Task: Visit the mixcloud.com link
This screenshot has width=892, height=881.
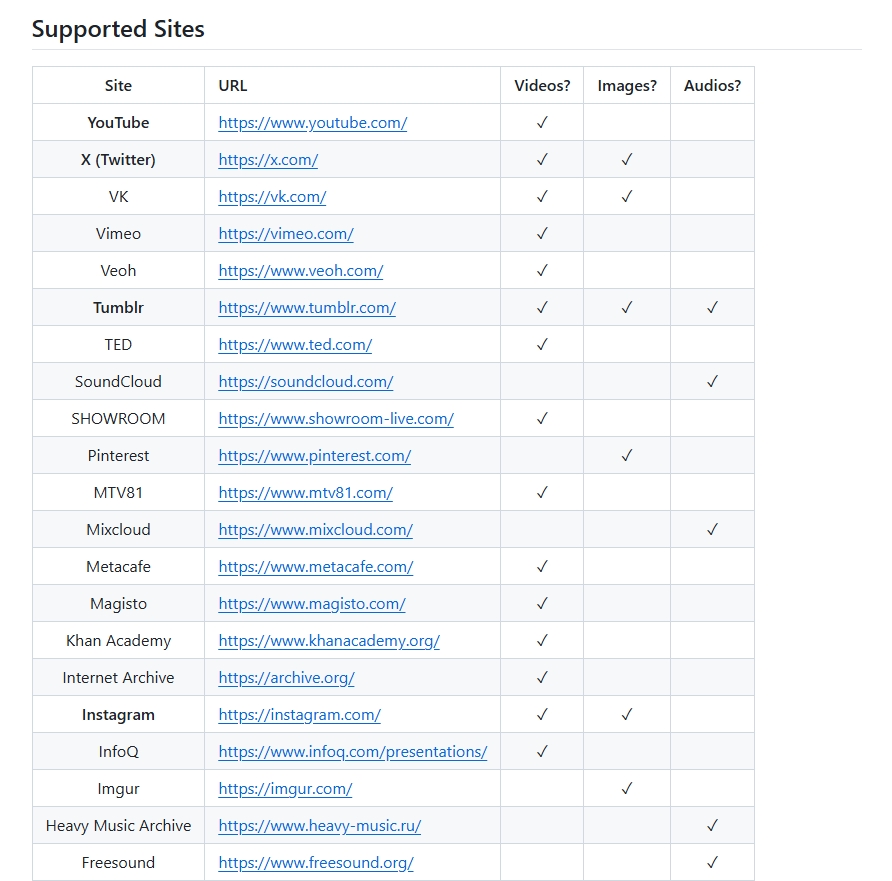Action: coord(316,530)
